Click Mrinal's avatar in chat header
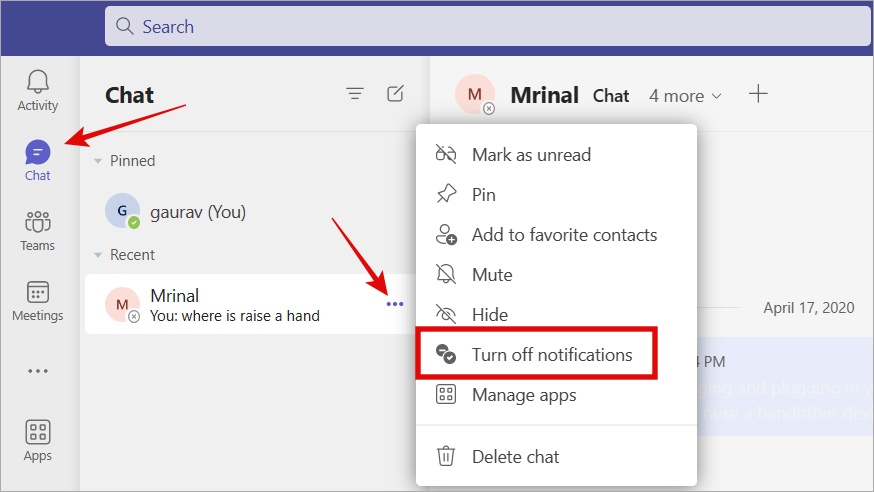This screenshot has width=874, height=492. tap(475, 94)
